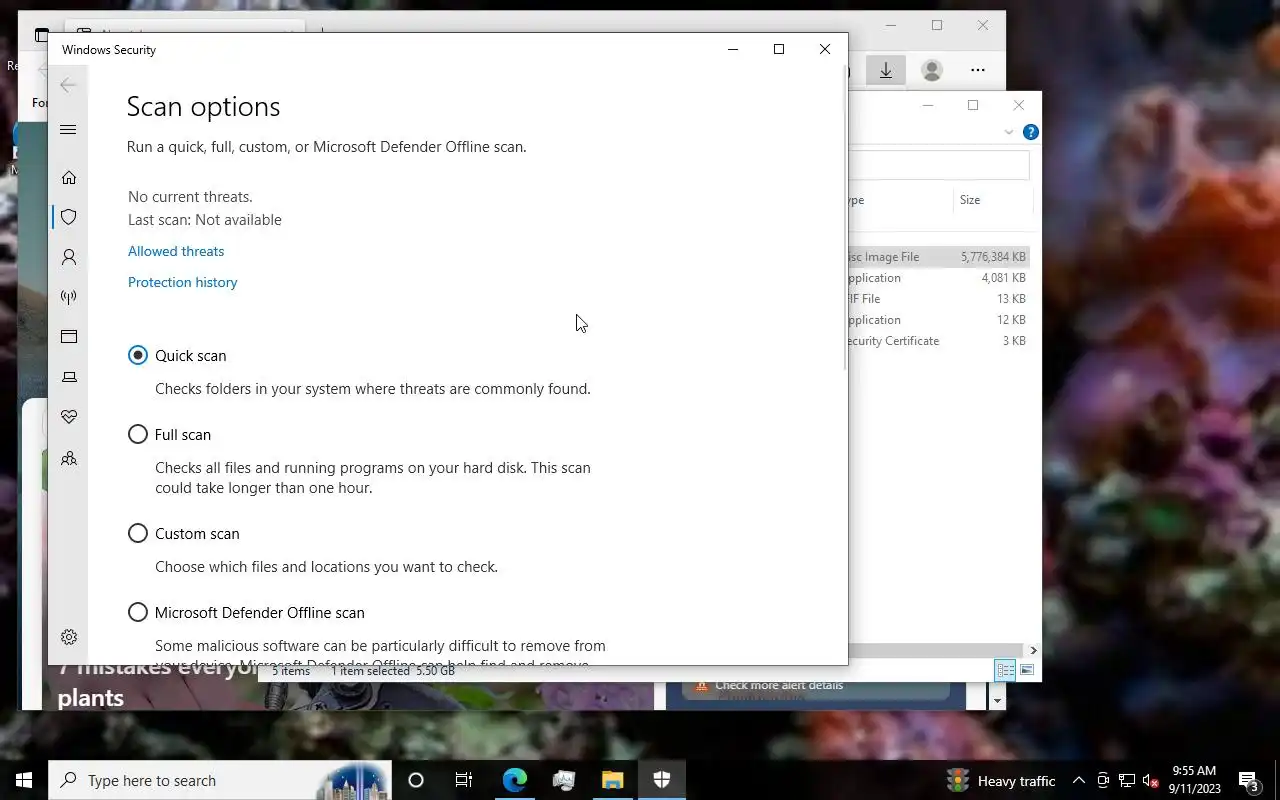Click the File Explorer help question mark icon
Viewport: 1280px width, 800px height.
coord(1031,132)
